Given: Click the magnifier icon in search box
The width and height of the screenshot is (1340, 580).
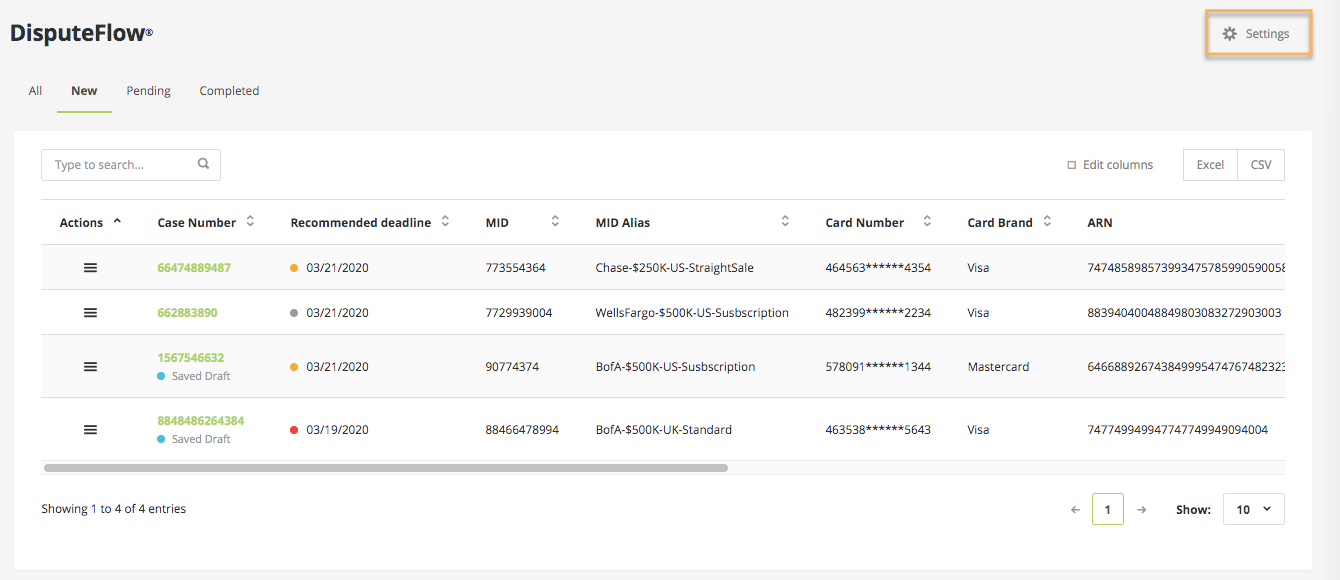Looking at the screenshot, I should pyautogui.click(x=204, y=164).
